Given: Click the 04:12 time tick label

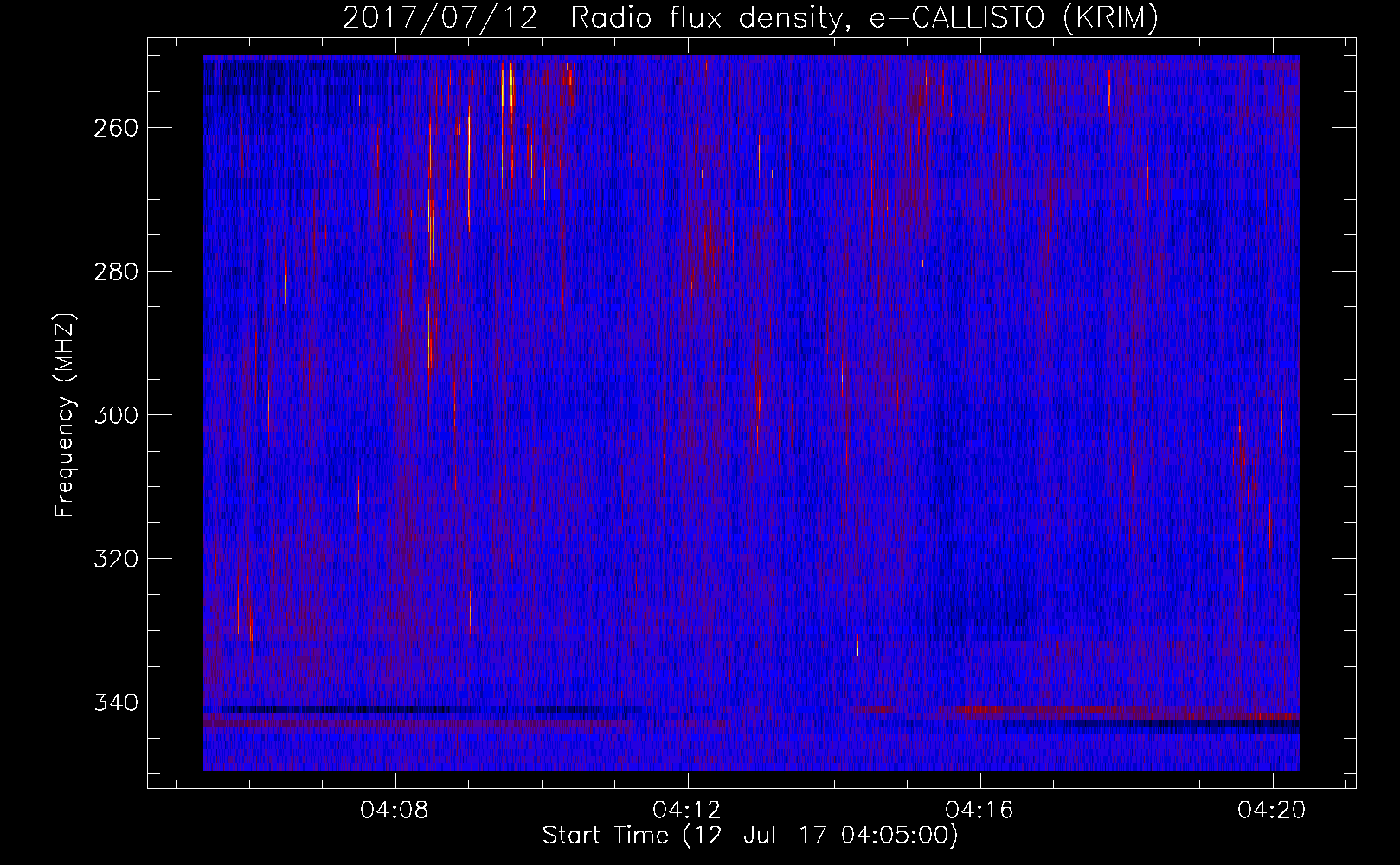Looking at the screenshot, I should click(688, 811).
